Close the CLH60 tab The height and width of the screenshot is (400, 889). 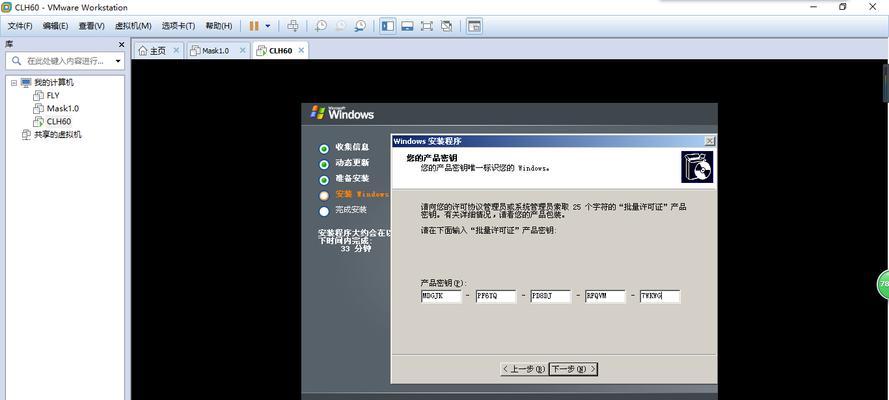click(301, 50)
